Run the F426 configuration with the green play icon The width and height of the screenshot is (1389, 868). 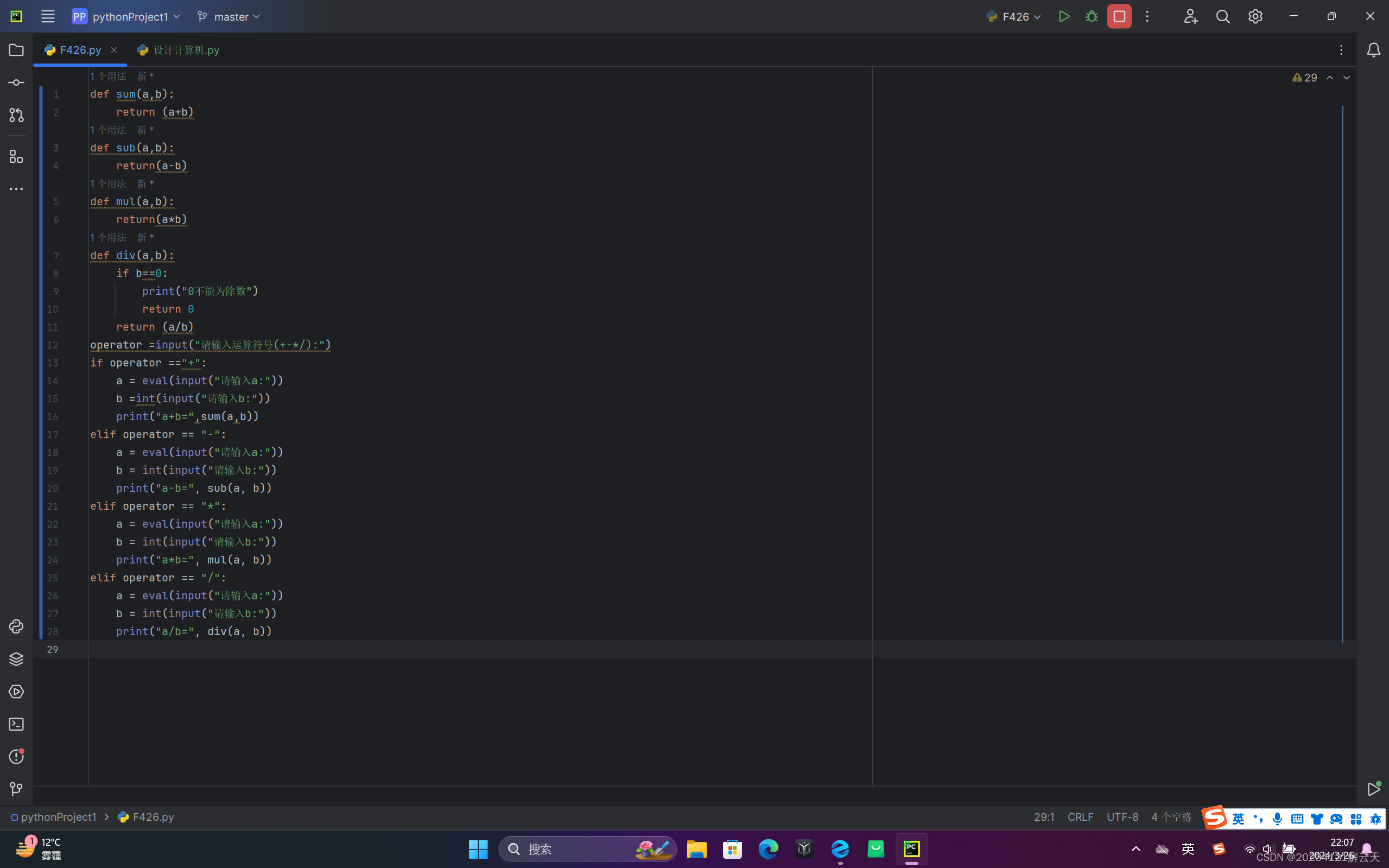(1064, 16)
